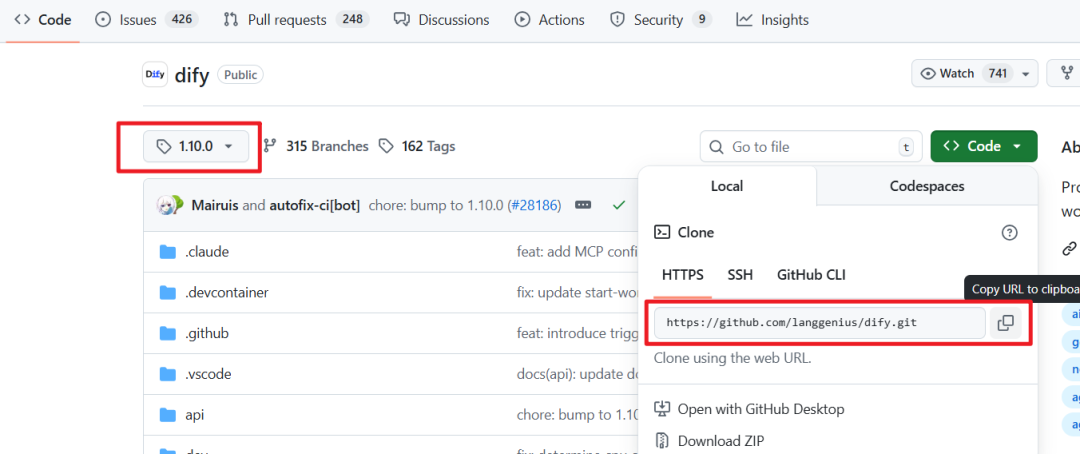Click the api folder icon
This screenshot has width=1080, height=454.
pos(168,415)
